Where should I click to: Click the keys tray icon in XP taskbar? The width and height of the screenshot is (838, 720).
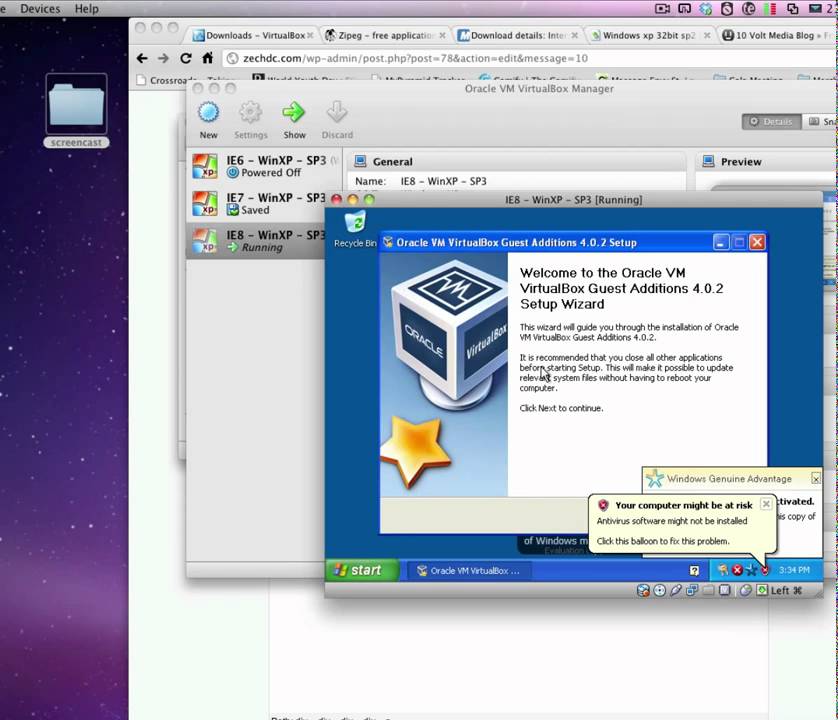pyautogui.click(x=723, y=570)
